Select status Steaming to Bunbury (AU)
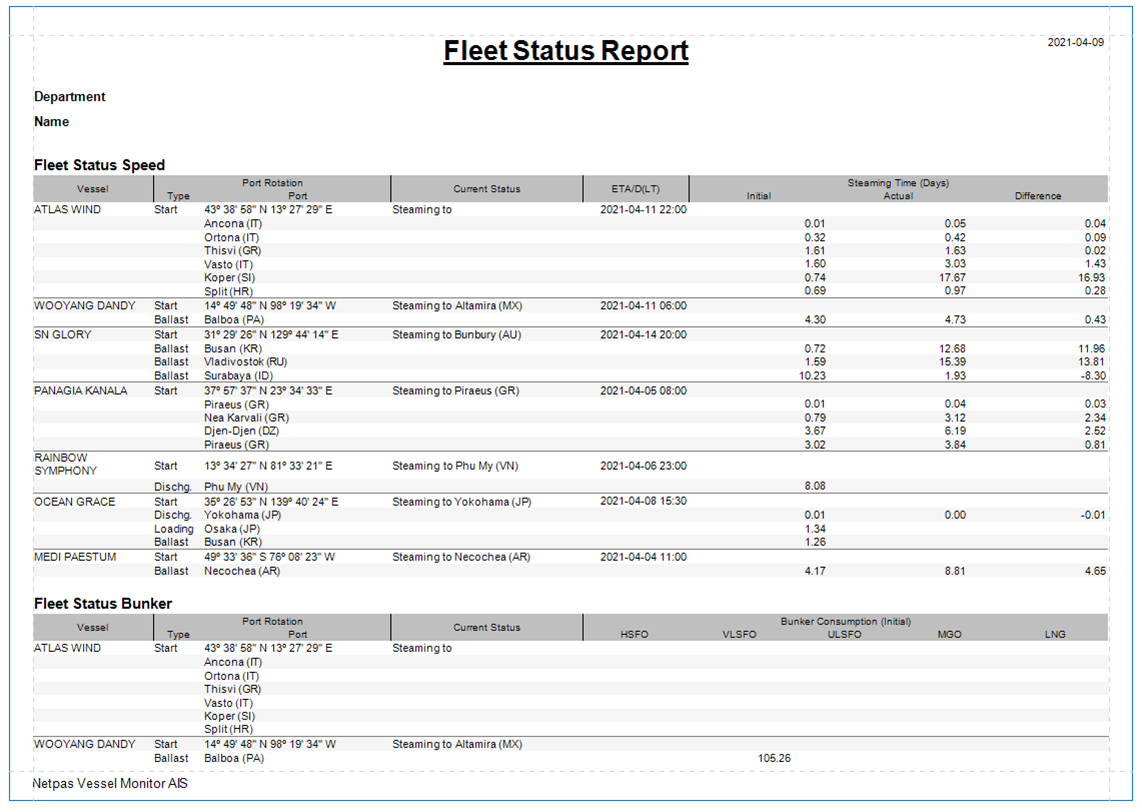 point(457,335)
